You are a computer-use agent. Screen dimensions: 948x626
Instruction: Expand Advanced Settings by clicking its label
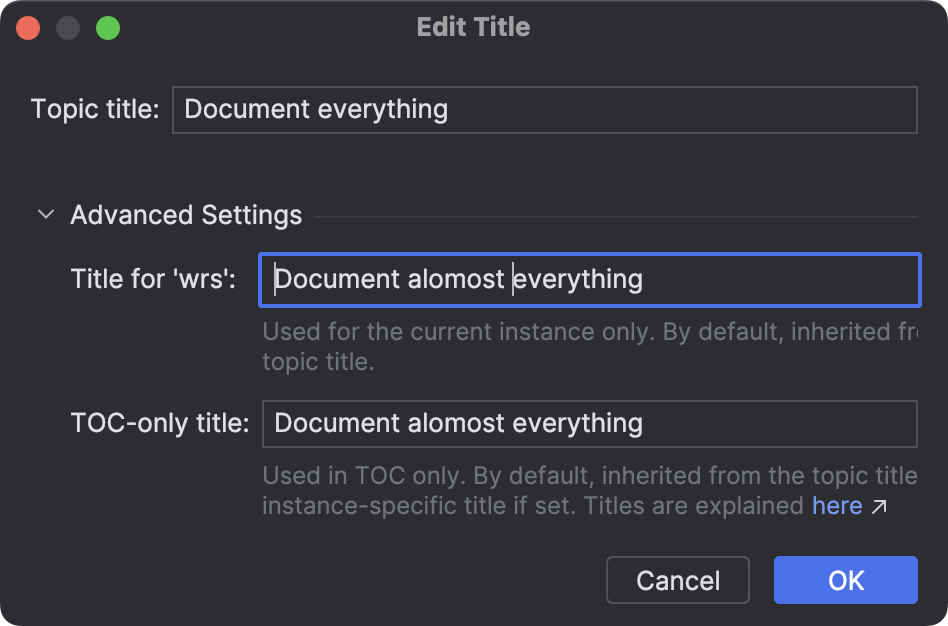click(185, 214)
